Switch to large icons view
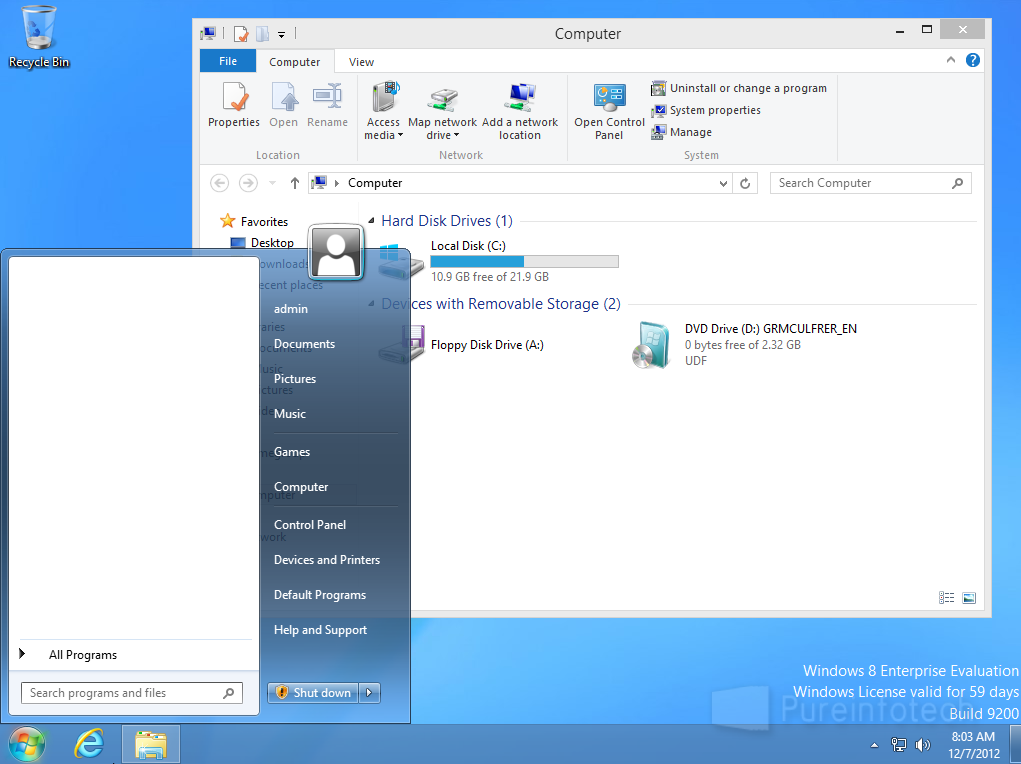This screenshot has height=764, width=1021. coord(969,597)
